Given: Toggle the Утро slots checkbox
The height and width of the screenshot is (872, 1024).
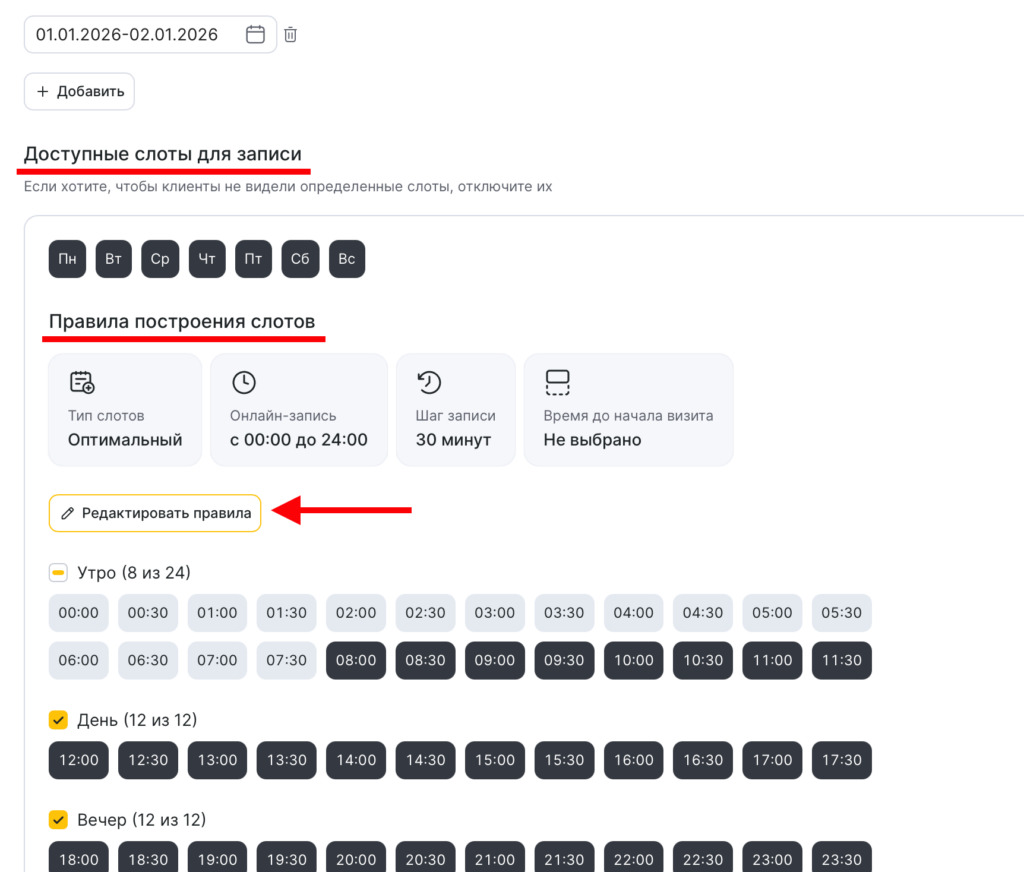Looking at the screenshot, I should click(58, 573).
